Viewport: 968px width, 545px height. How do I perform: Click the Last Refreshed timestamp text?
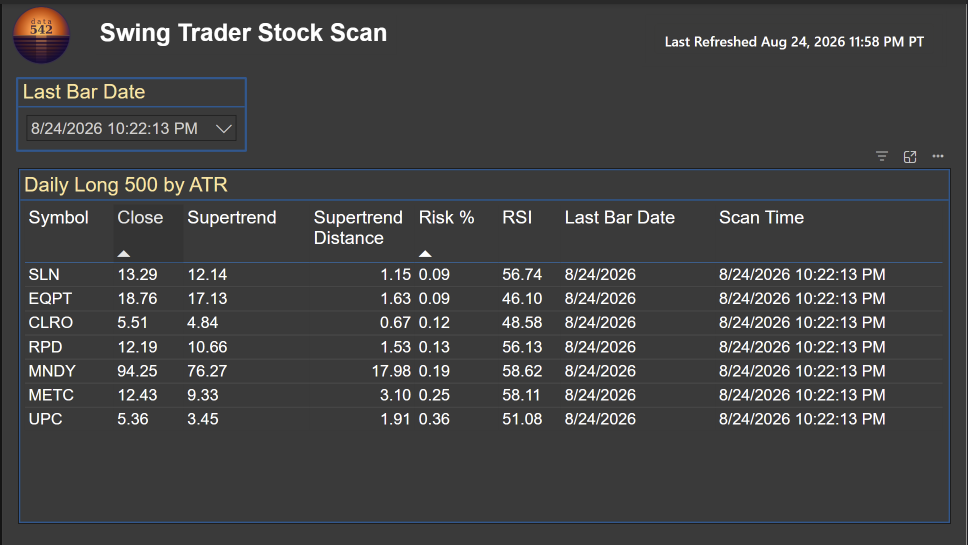(794, 42)
